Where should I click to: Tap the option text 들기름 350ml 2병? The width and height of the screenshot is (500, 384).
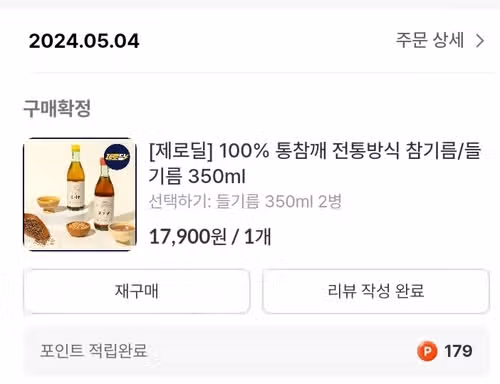[x=279, y=201]
